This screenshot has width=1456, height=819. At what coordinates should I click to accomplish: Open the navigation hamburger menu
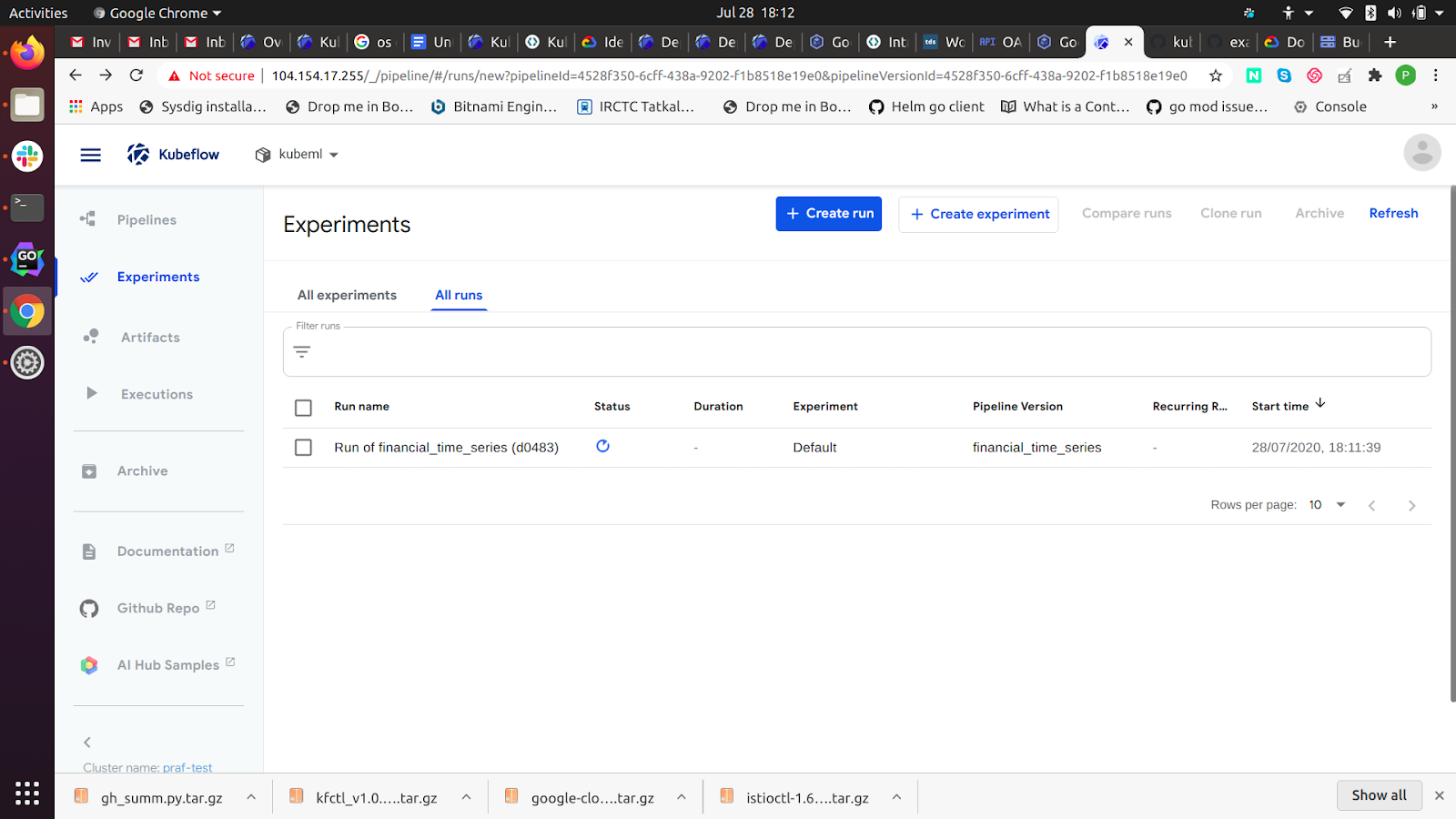90,154
